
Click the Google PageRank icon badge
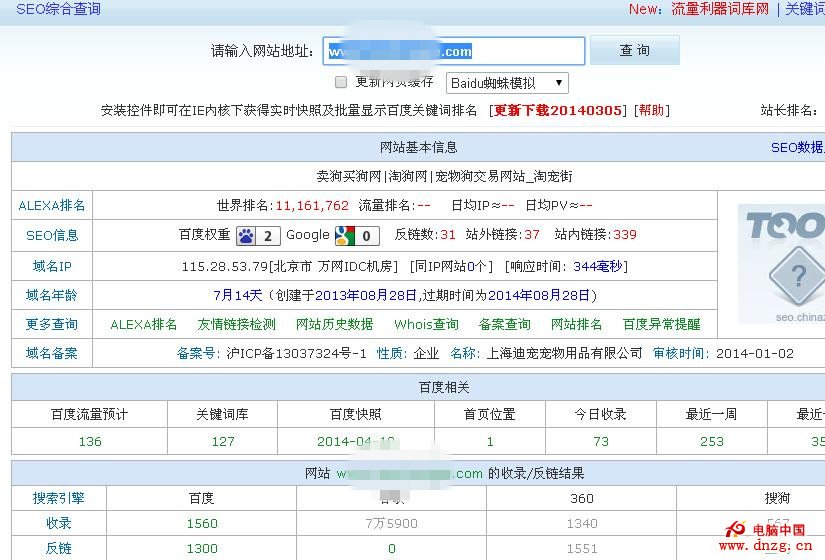point(357,235)
